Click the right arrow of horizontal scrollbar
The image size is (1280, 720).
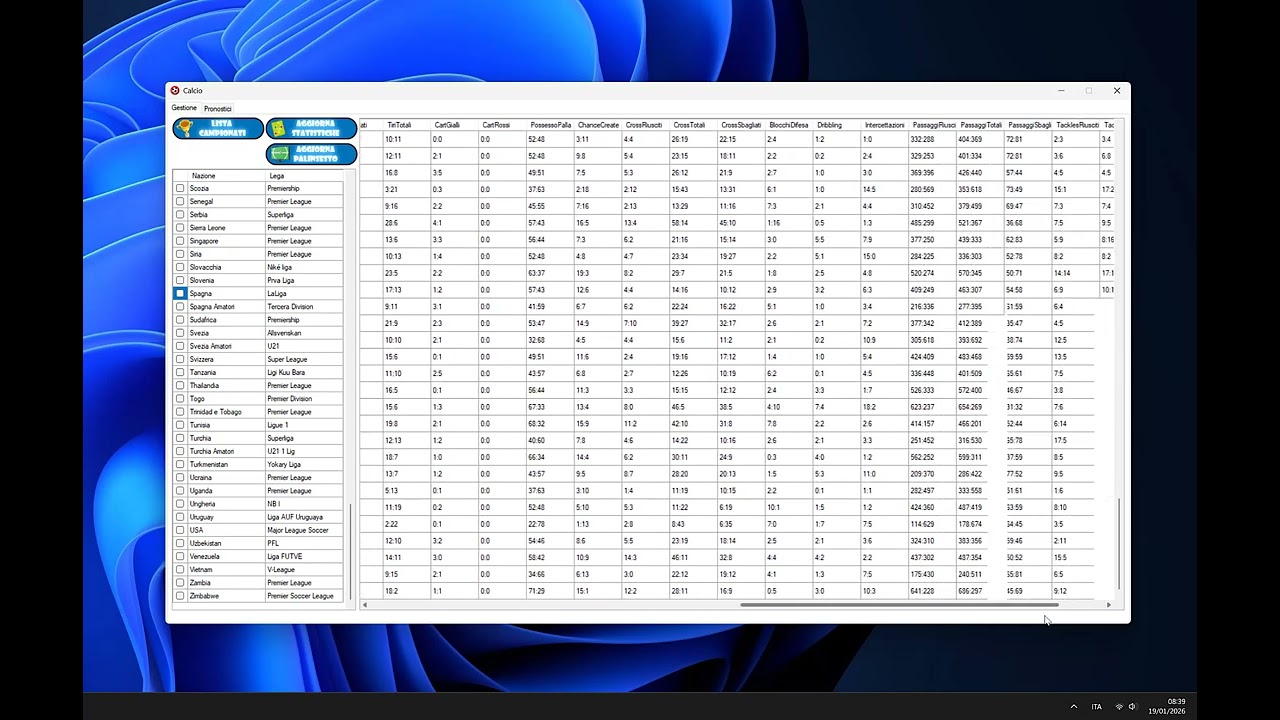1108,605
